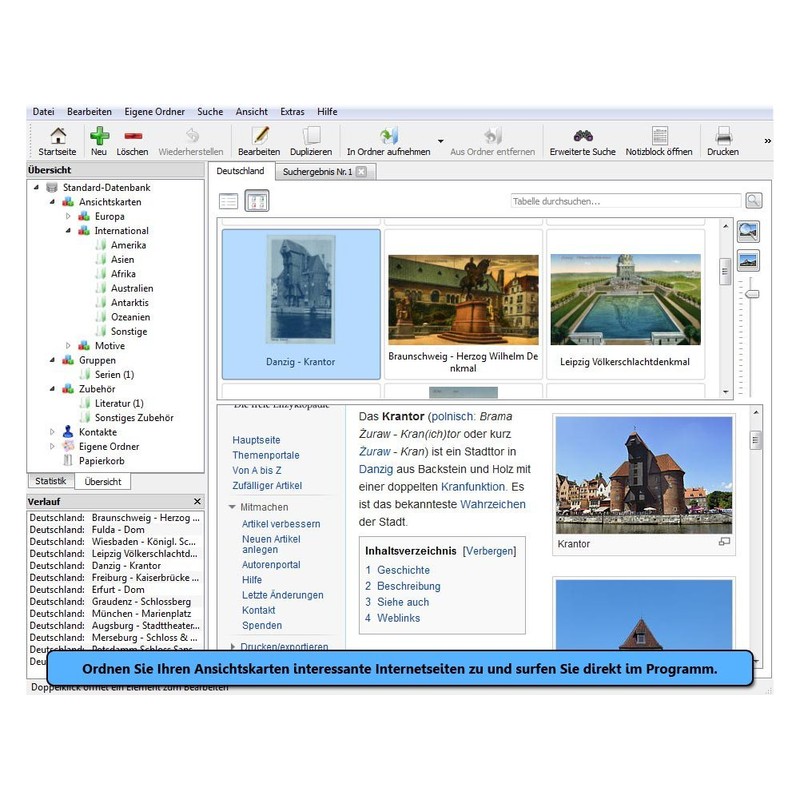Image resolution: width=800 pixels, height=800 pixels.
Task: Switch to thumbnail gallery view
Action: click(x=257, y=201)
